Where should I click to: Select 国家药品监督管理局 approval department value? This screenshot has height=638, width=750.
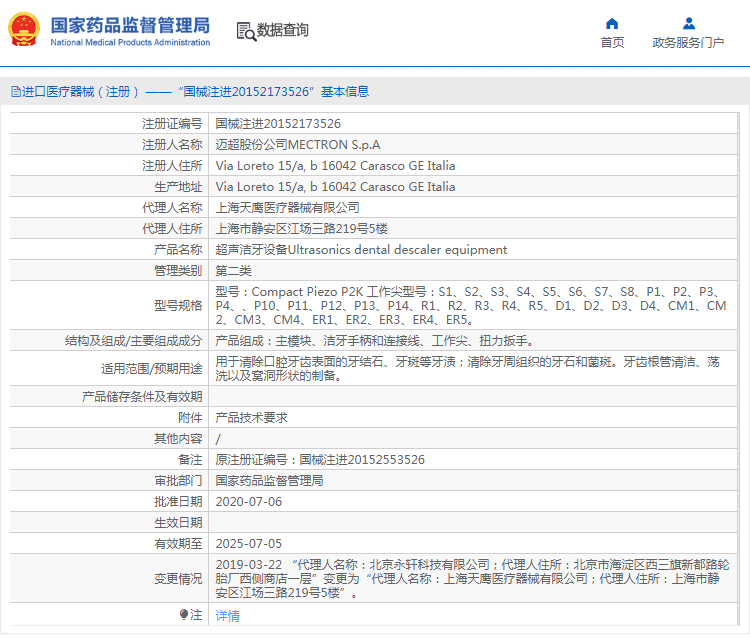click(269, 481)
